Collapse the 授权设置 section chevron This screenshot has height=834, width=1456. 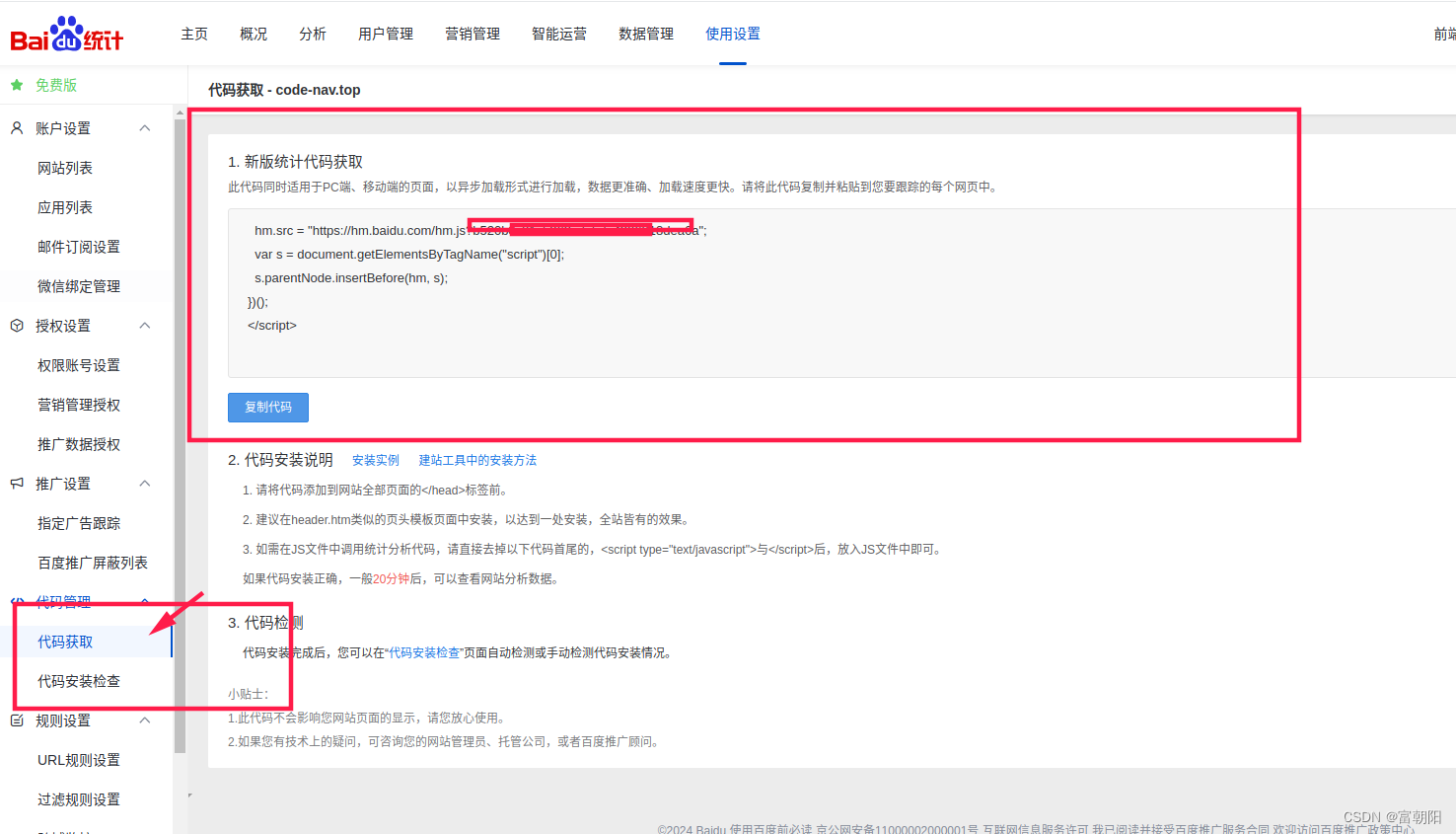click(145, 326)
